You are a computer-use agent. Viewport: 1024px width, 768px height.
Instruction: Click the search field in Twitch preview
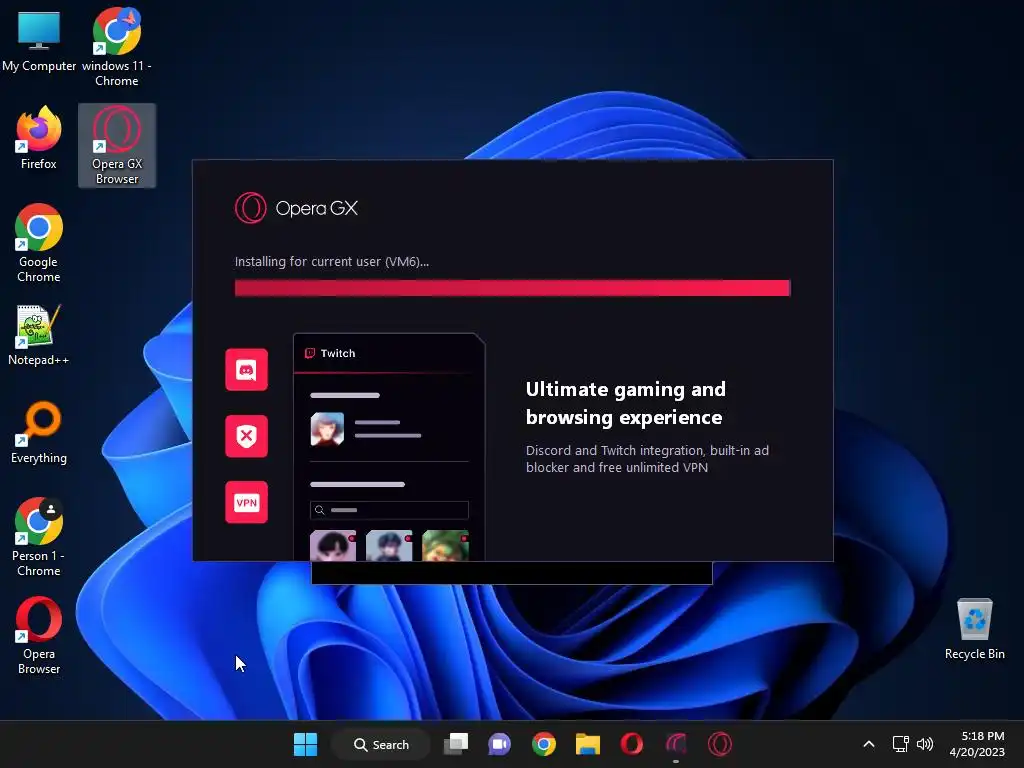pos(389,510)
